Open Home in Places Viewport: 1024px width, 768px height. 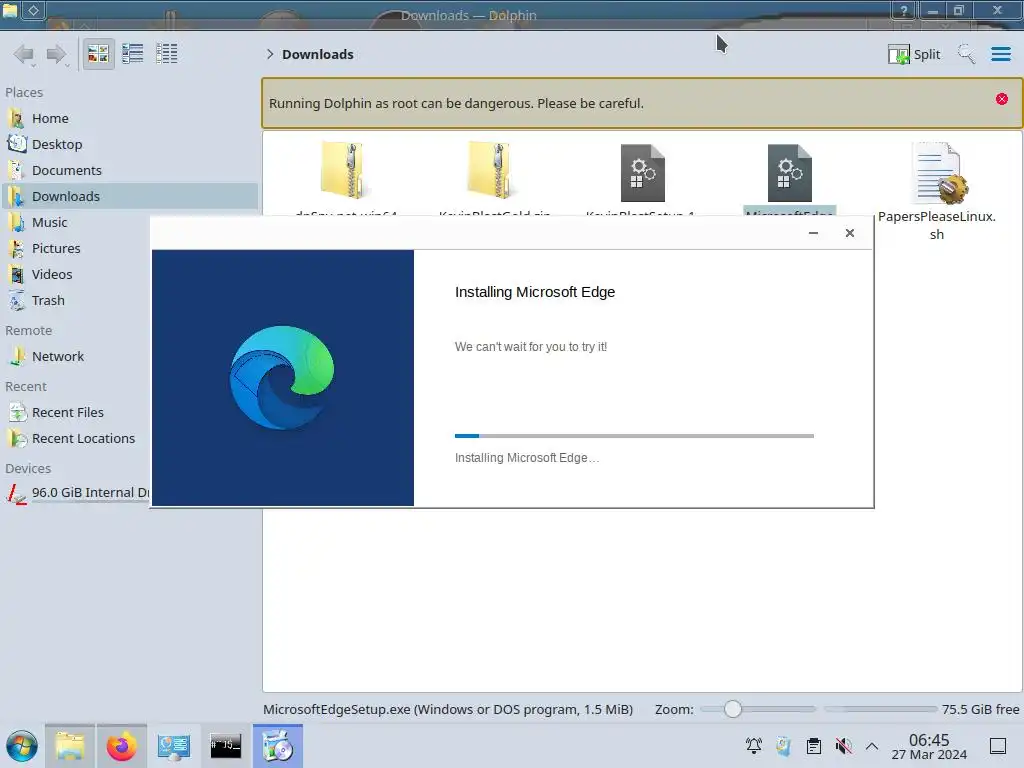click(129, 118)
